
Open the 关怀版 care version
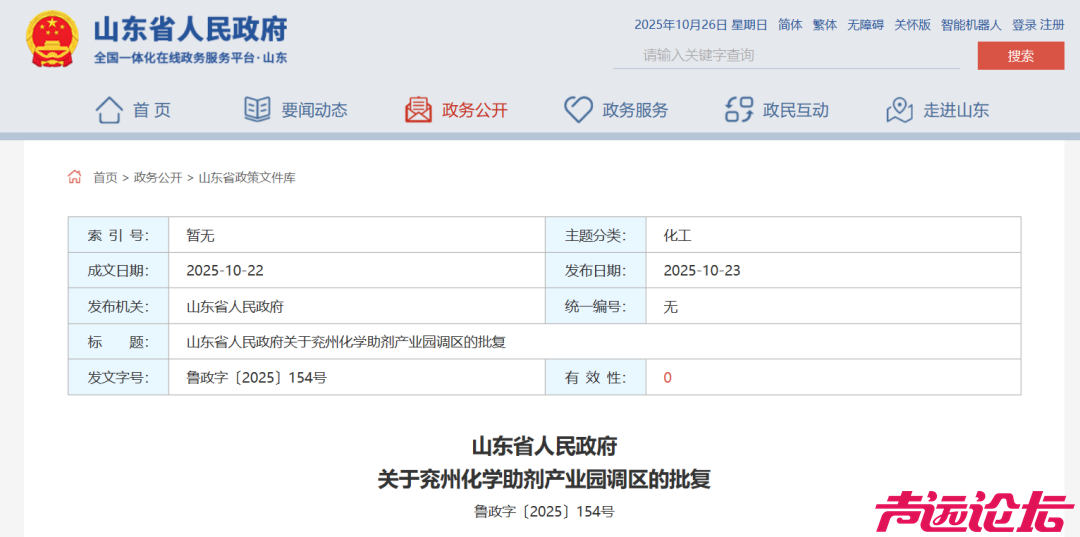[x=913, y=25]
